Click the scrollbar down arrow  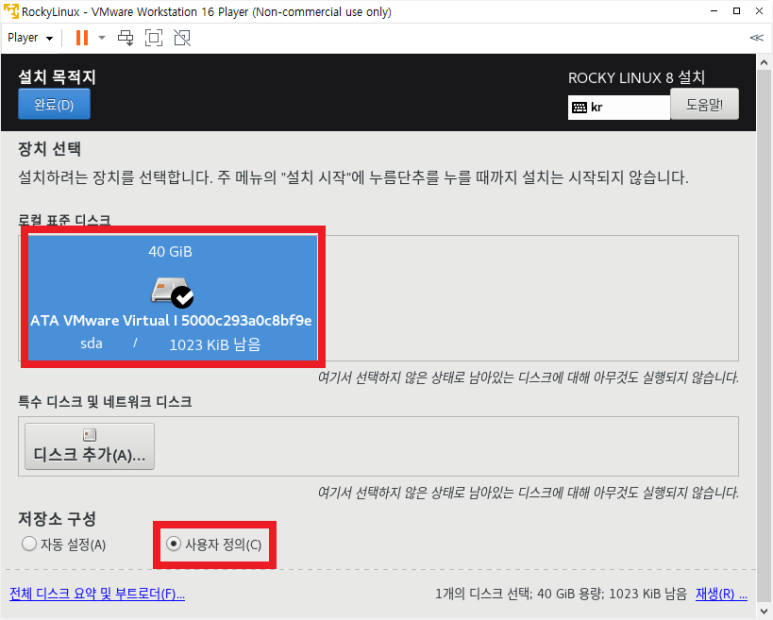[x=764, y=611]
